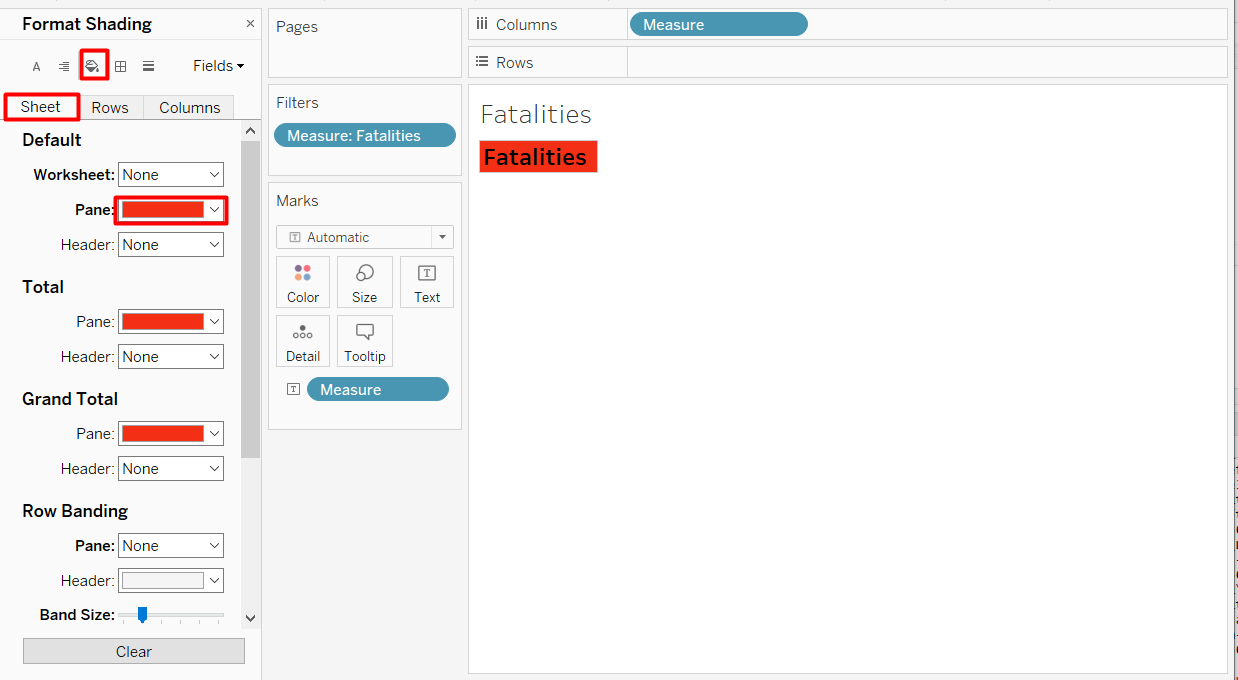Screen dimensions: 1238x680
Task: Open the Worksheet shading dropdown
Action: 171,175
